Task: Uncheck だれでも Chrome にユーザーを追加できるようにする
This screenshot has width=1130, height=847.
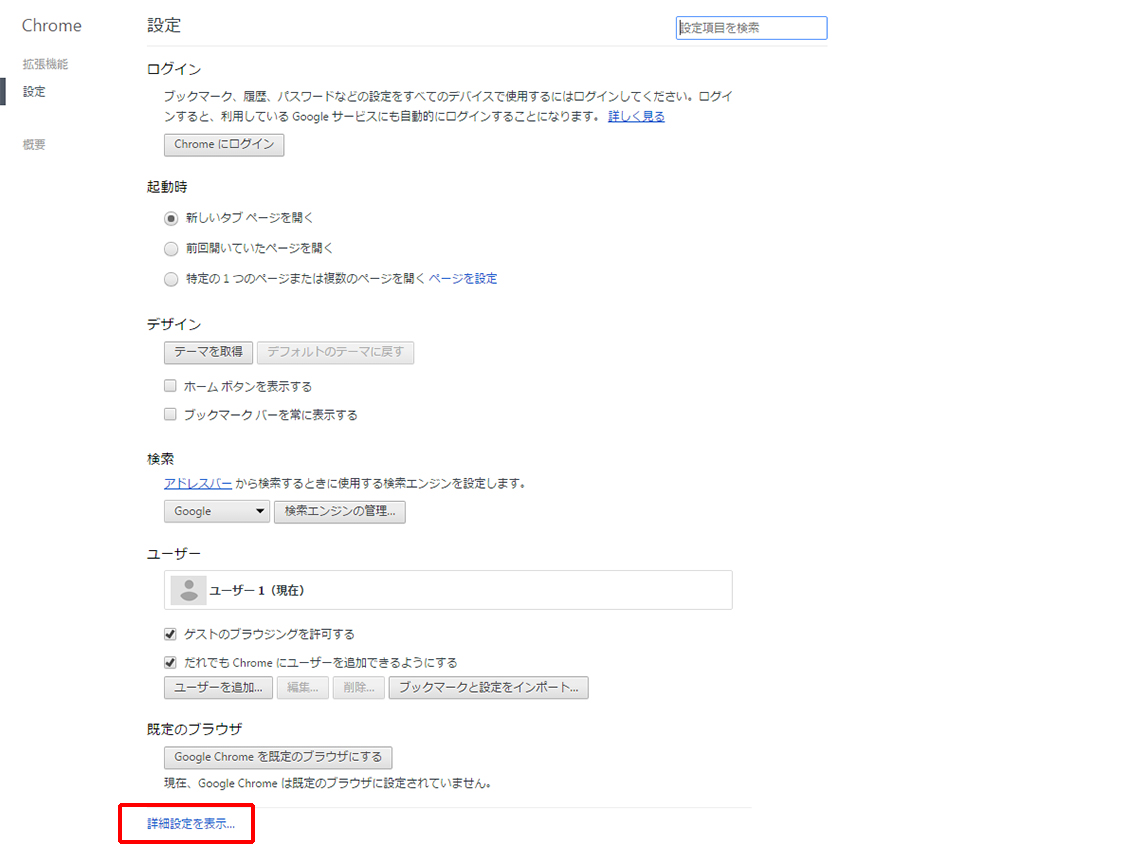Action: point(170,662)
